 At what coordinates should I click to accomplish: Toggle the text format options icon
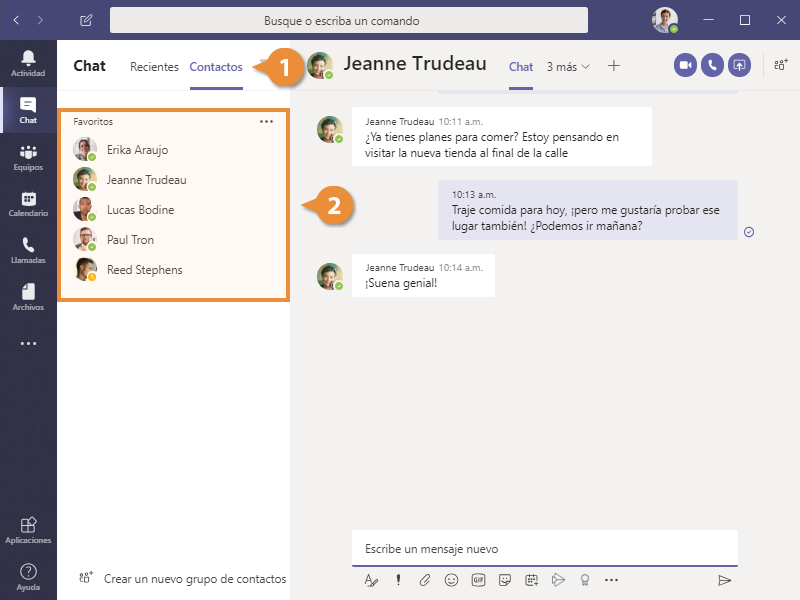pos(371,580)
